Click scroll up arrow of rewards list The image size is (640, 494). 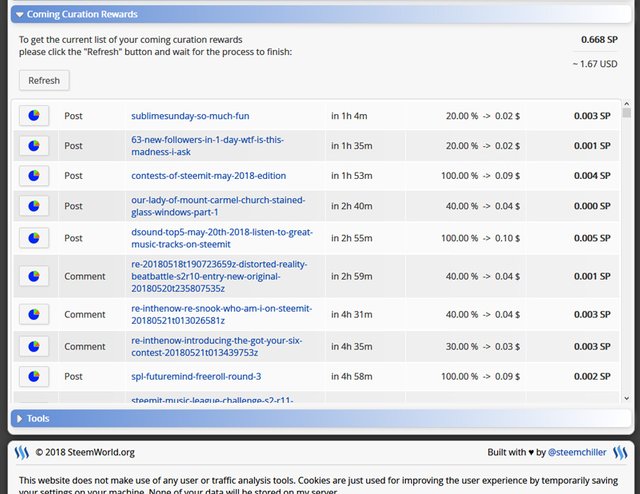pyautogui.click(x=627, y=104)
